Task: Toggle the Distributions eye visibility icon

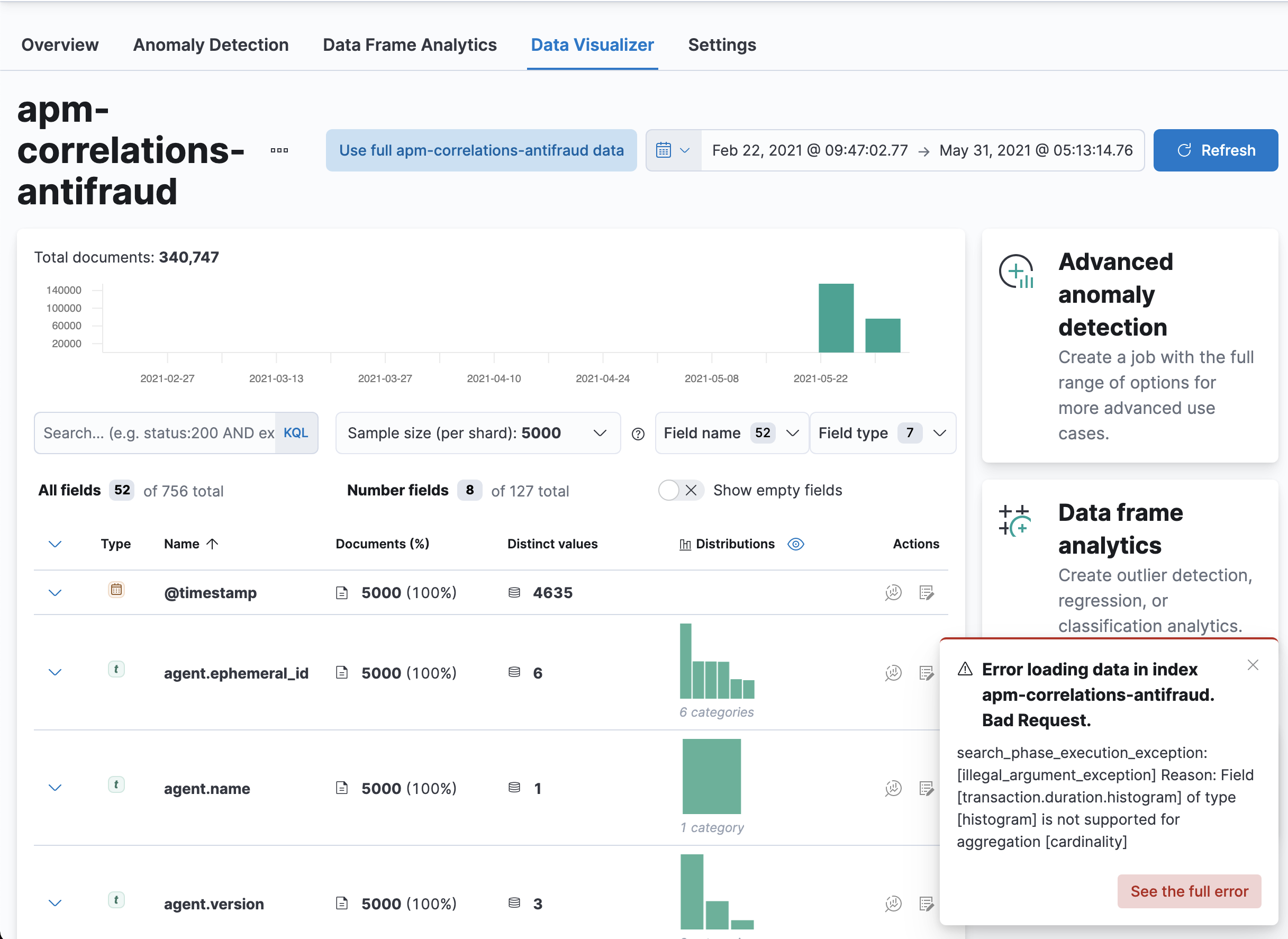Action: (795, 544)
